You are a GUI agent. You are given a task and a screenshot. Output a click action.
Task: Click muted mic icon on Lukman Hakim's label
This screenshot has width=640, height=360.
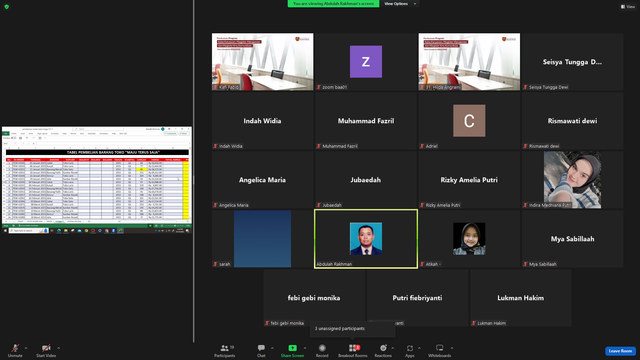pyautogui.click(x=473, y=323)
